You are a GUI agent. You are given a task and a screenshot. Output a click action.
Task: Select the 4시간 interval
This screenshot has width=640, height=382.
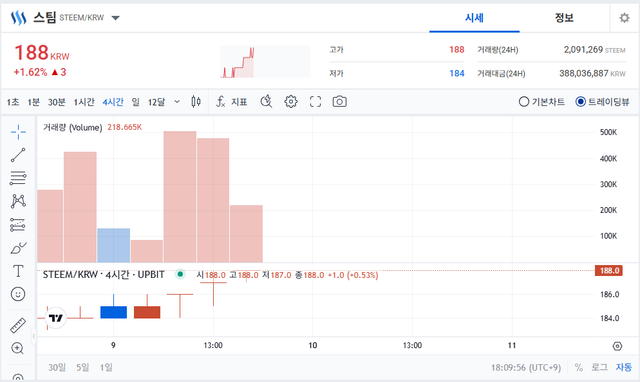point(113,102)
